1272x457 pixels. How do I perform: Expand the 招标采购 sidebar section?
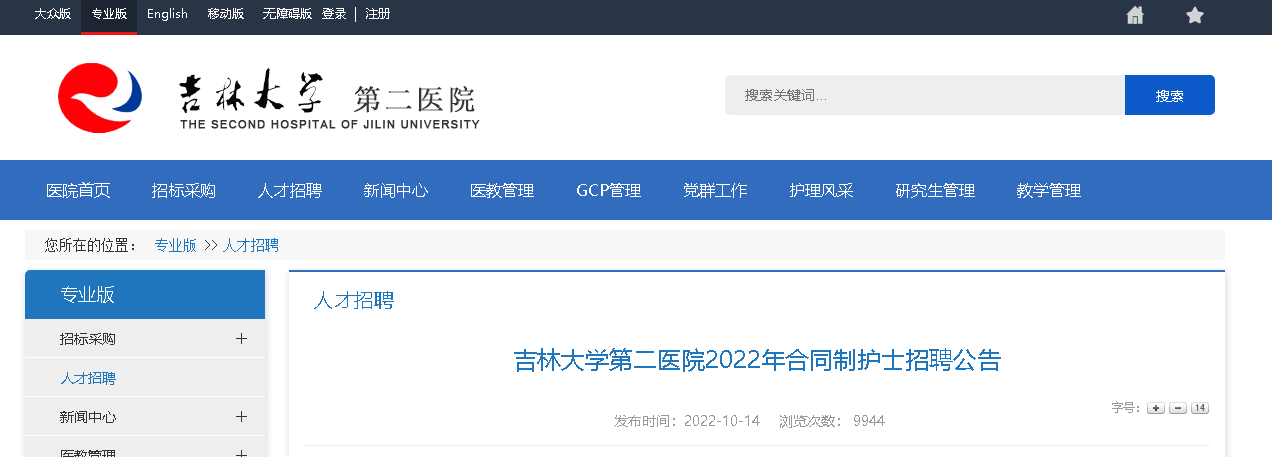(241, 339)
